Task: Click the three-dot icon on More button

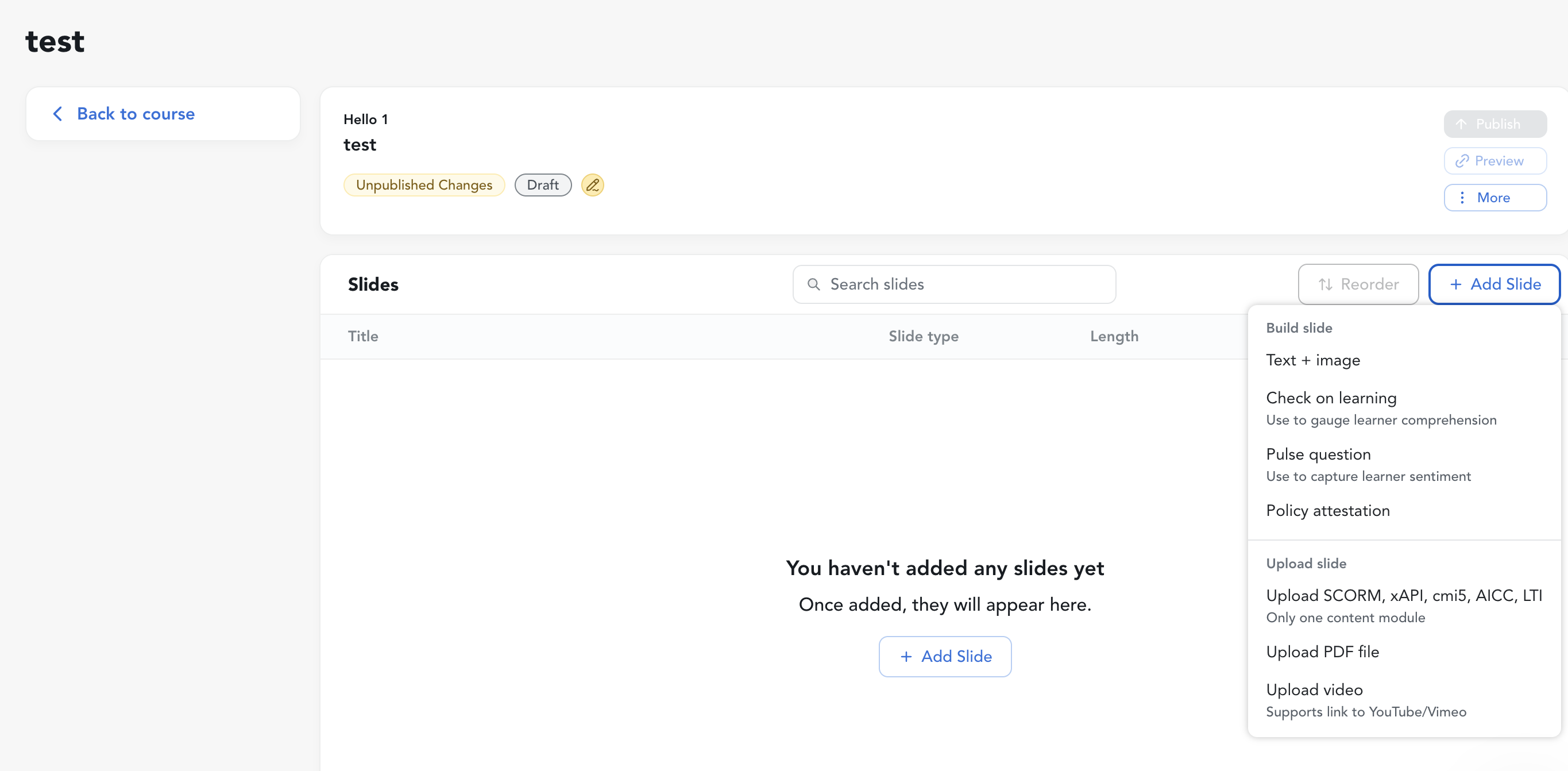Action: (1462, 198)
